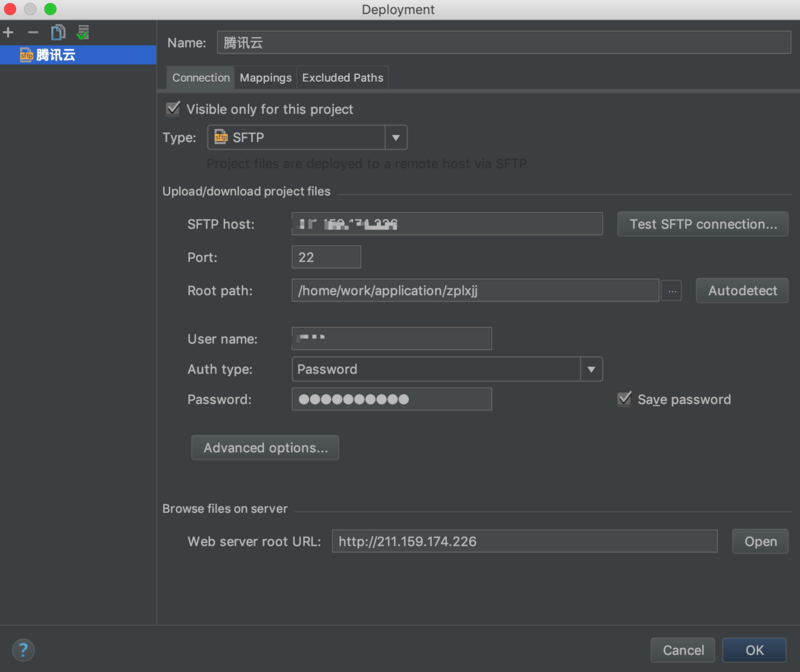800x672 pixels.
Task: Browse root path with ellipsis button
Action: click(x=672, y=291)
